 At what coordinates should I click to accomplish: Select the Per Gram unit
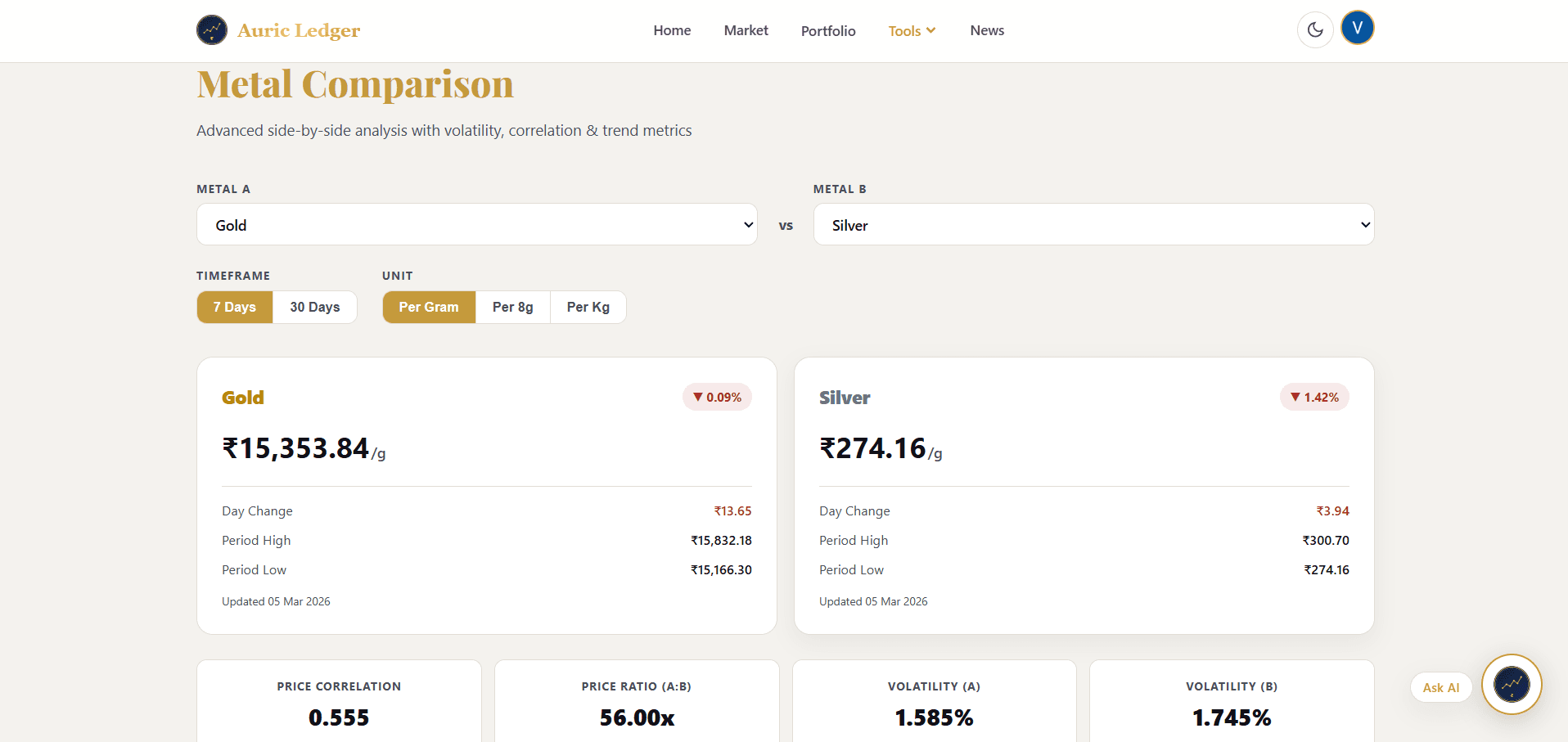[428, 307]
